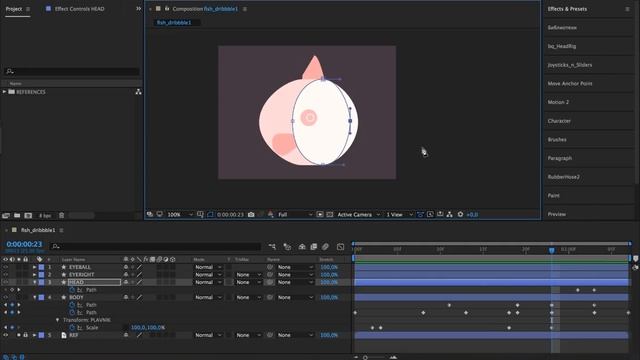Open the Graph Editor in timeline
The image size is (640, 360).
tap(340, 247)
